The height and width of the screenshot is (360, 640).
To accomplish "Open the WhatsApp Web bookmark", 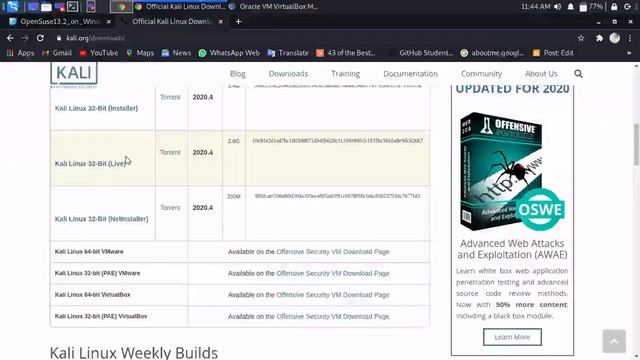I will [x=229, y=53].
